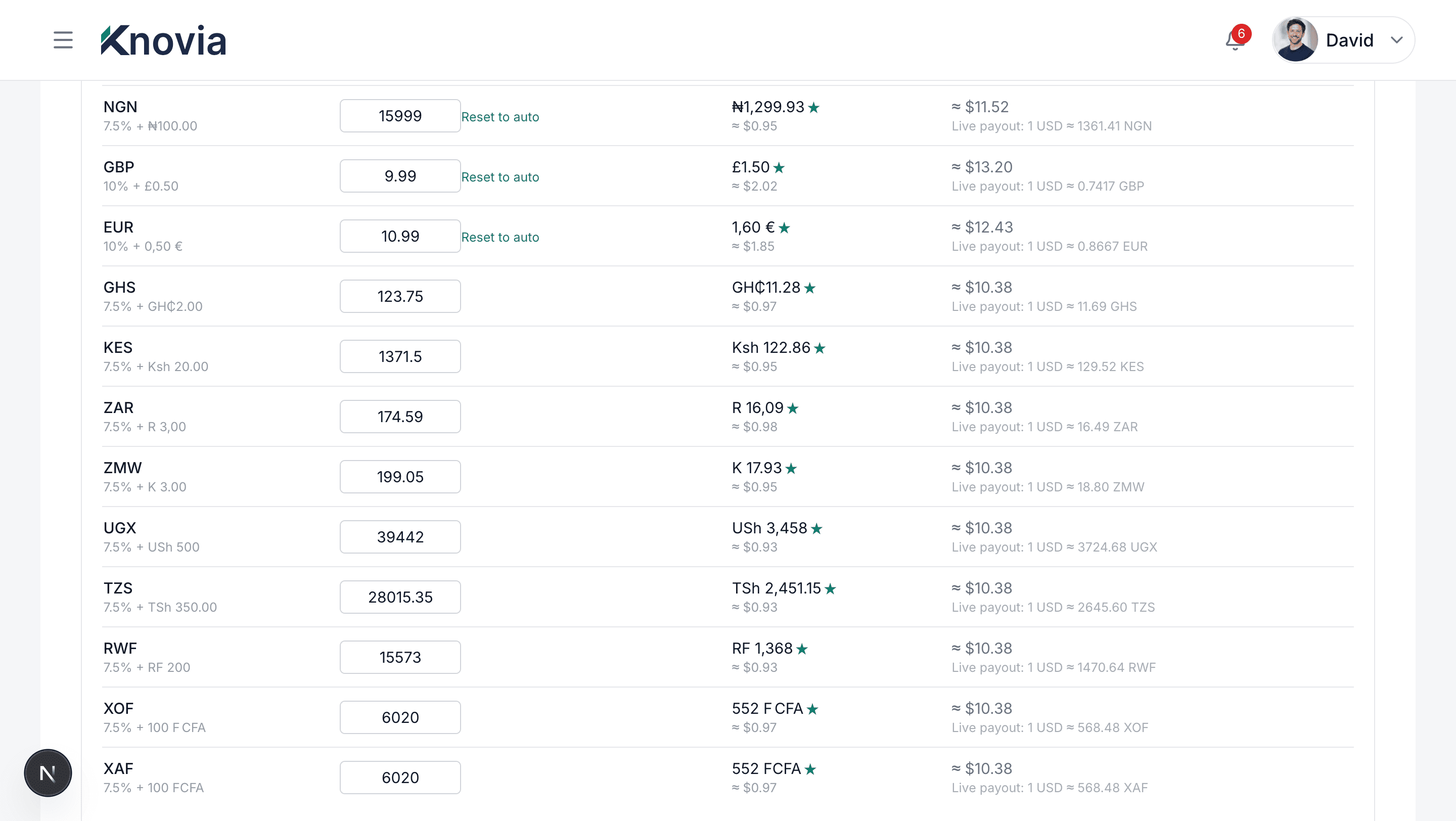
Task: Click the star beside Ksh 122.86 fee
Action: coord(820,348)
